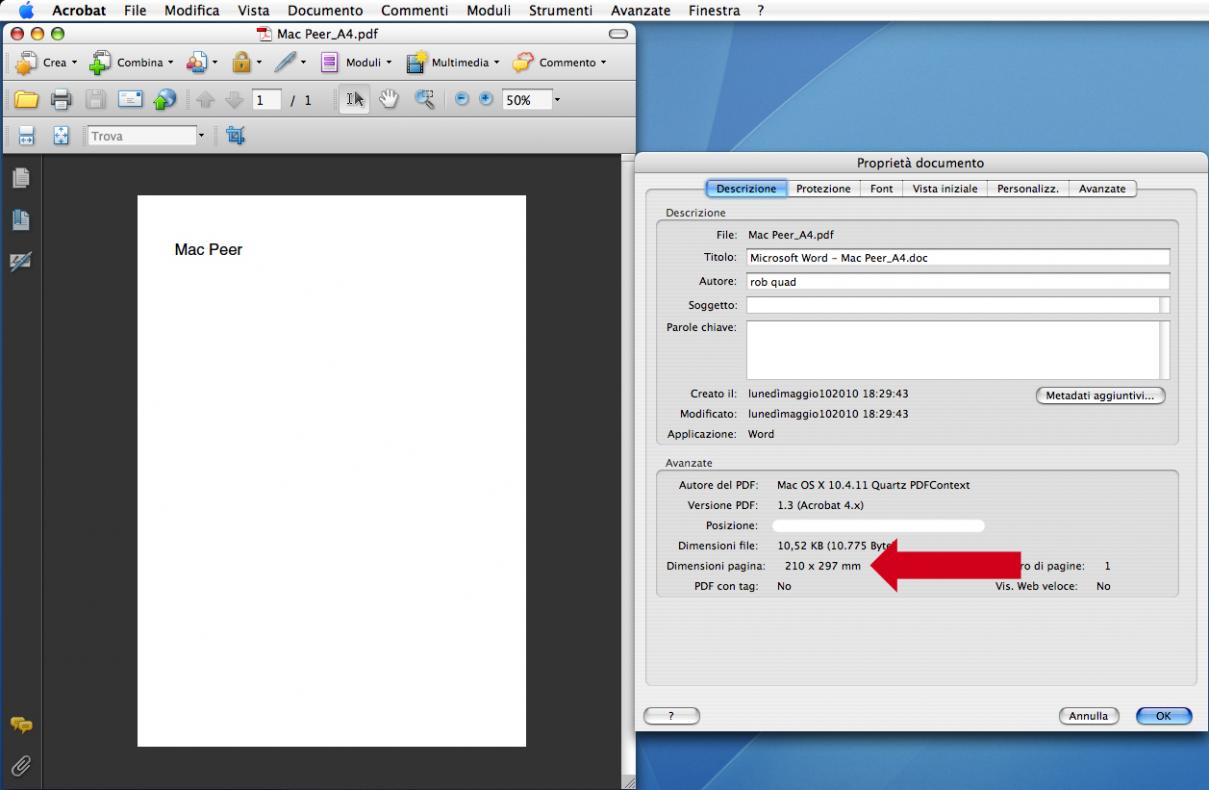Click the 50% zoom level field

pos(525,100)
